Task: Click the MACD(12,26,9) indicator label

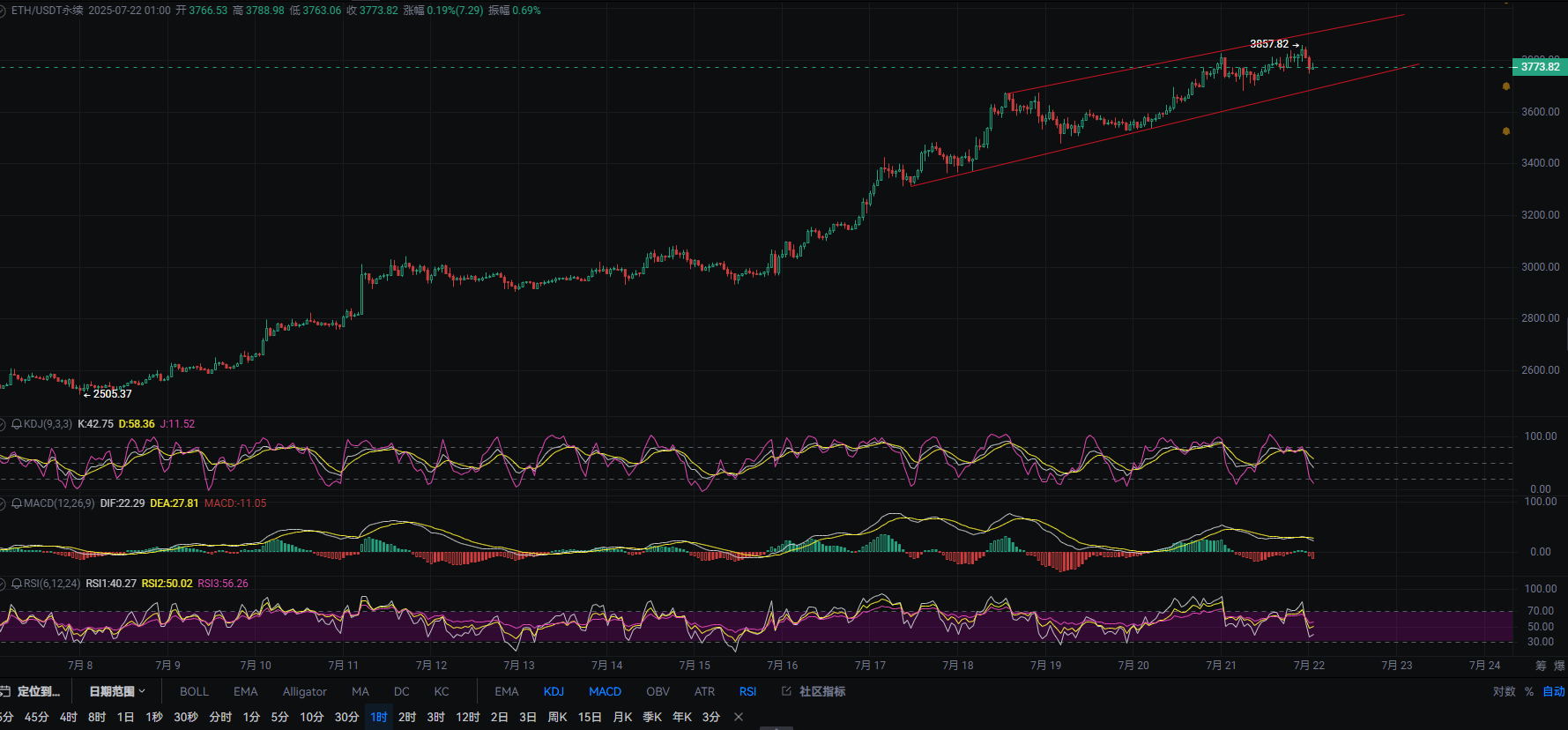Action: point(59,503)
